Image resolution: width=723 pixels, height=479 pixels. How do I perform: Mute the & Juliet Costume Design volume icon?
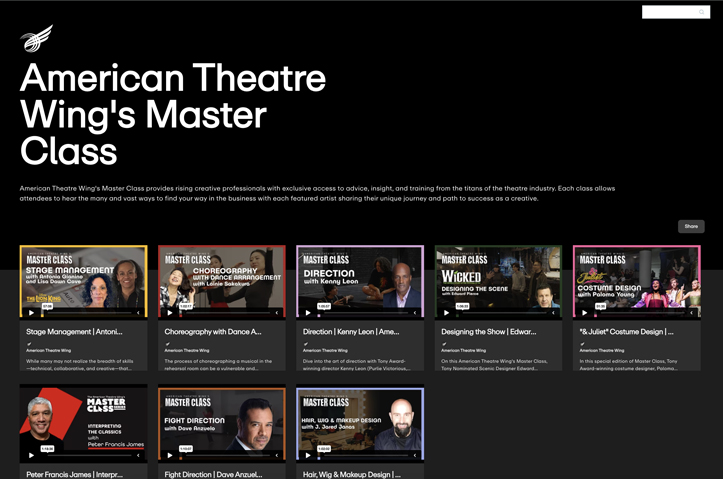click(691, 313)
